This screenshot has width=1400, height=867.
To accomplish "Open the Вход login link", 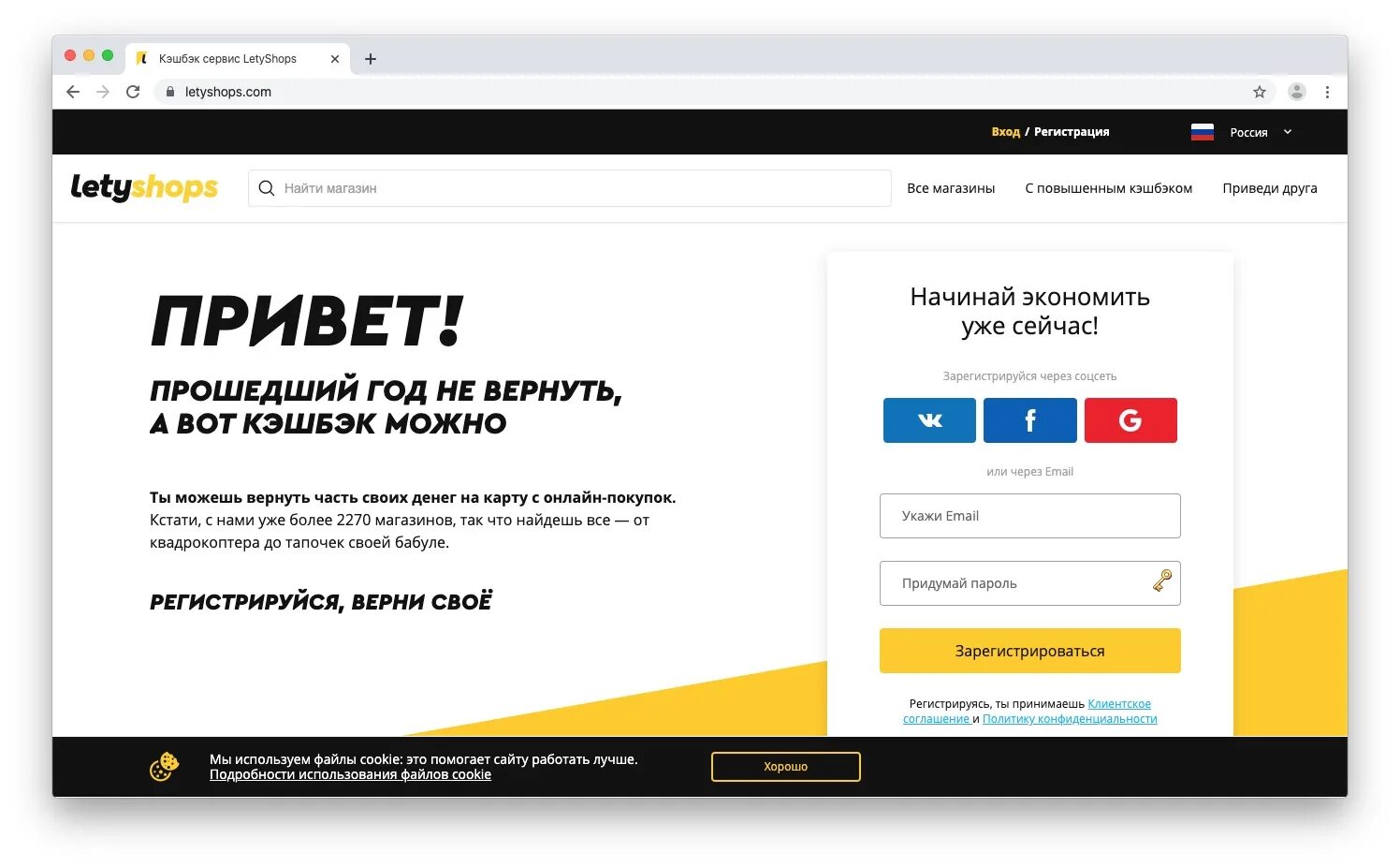I will (1006, 132).
